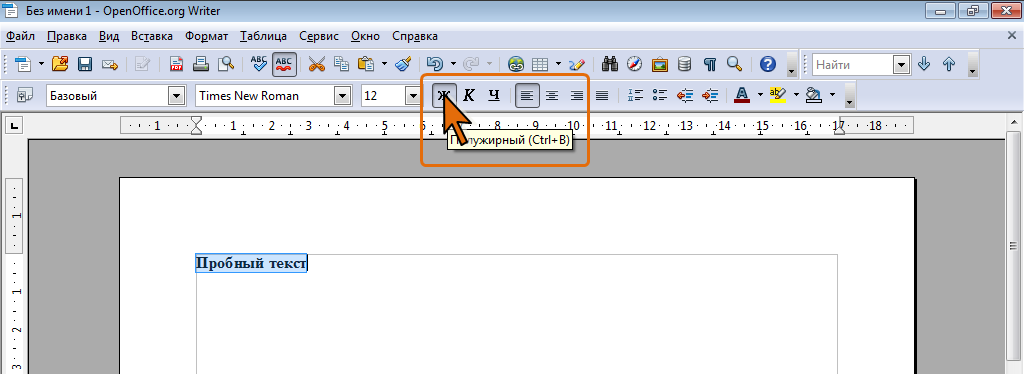
Task: Open the Формат menu
Action: pyautogui.click(x=206, y=36)
